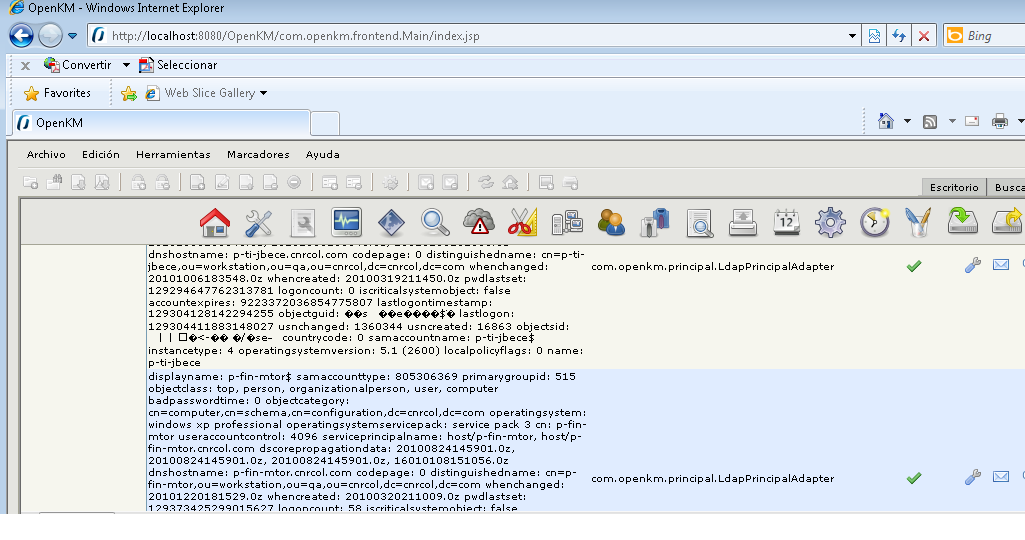Click green checkmark in p-ti-jbece row
The width and height of the screenshot is (1025, 540).
[914, 266]
